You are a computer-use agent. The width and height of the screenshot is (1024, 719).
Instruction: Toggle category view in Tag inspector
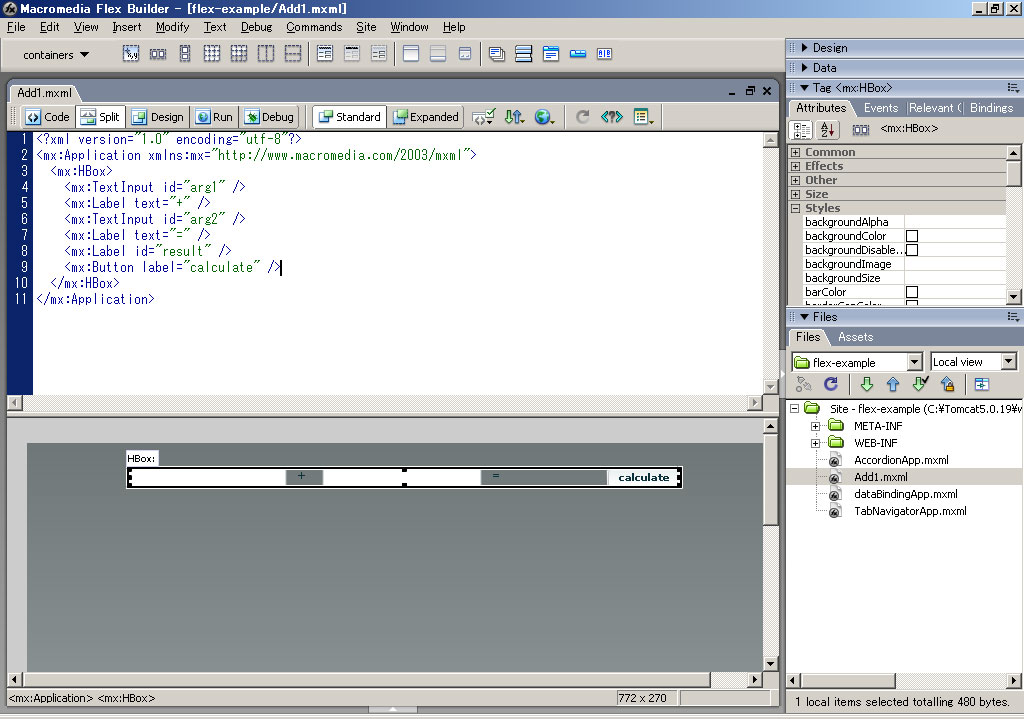[801, 129]
